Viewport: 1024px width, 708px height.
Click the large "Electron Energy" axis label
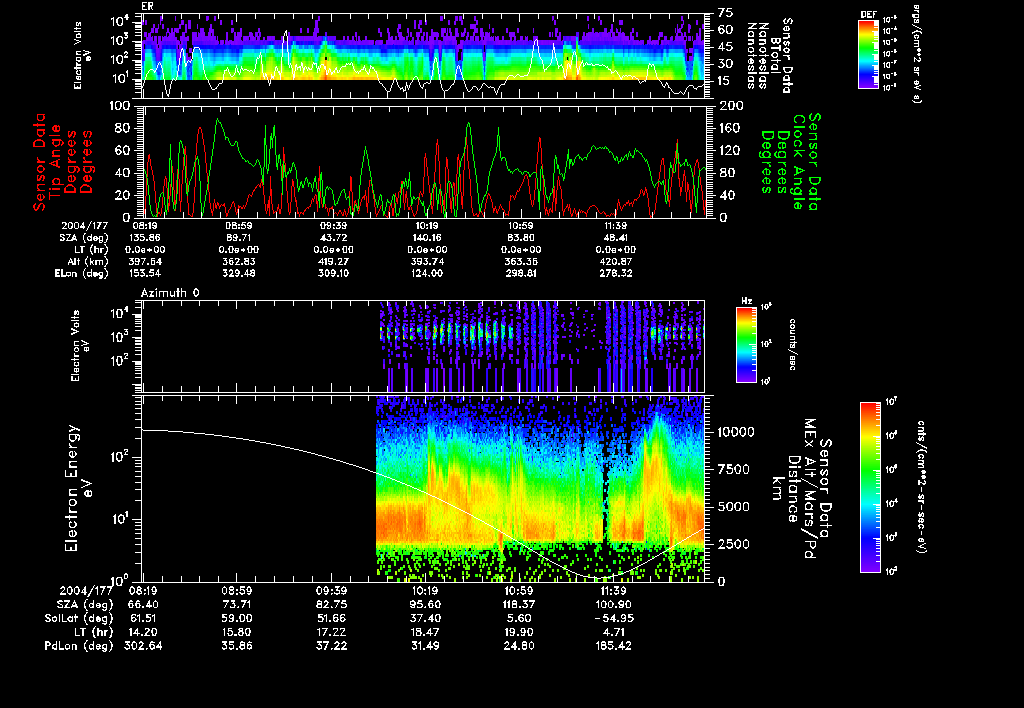tap(72, 489)
